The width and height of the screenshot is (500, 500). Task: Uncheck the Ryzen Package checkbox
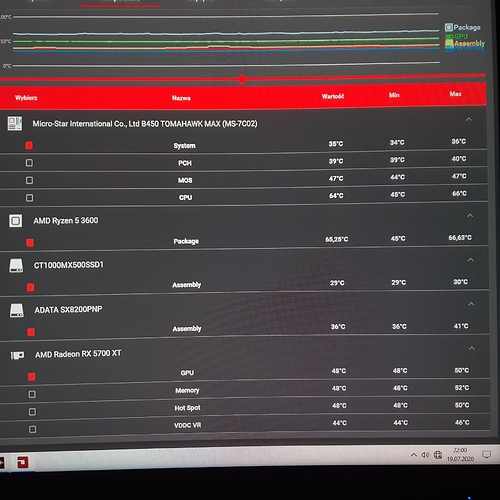click(30, 242)
